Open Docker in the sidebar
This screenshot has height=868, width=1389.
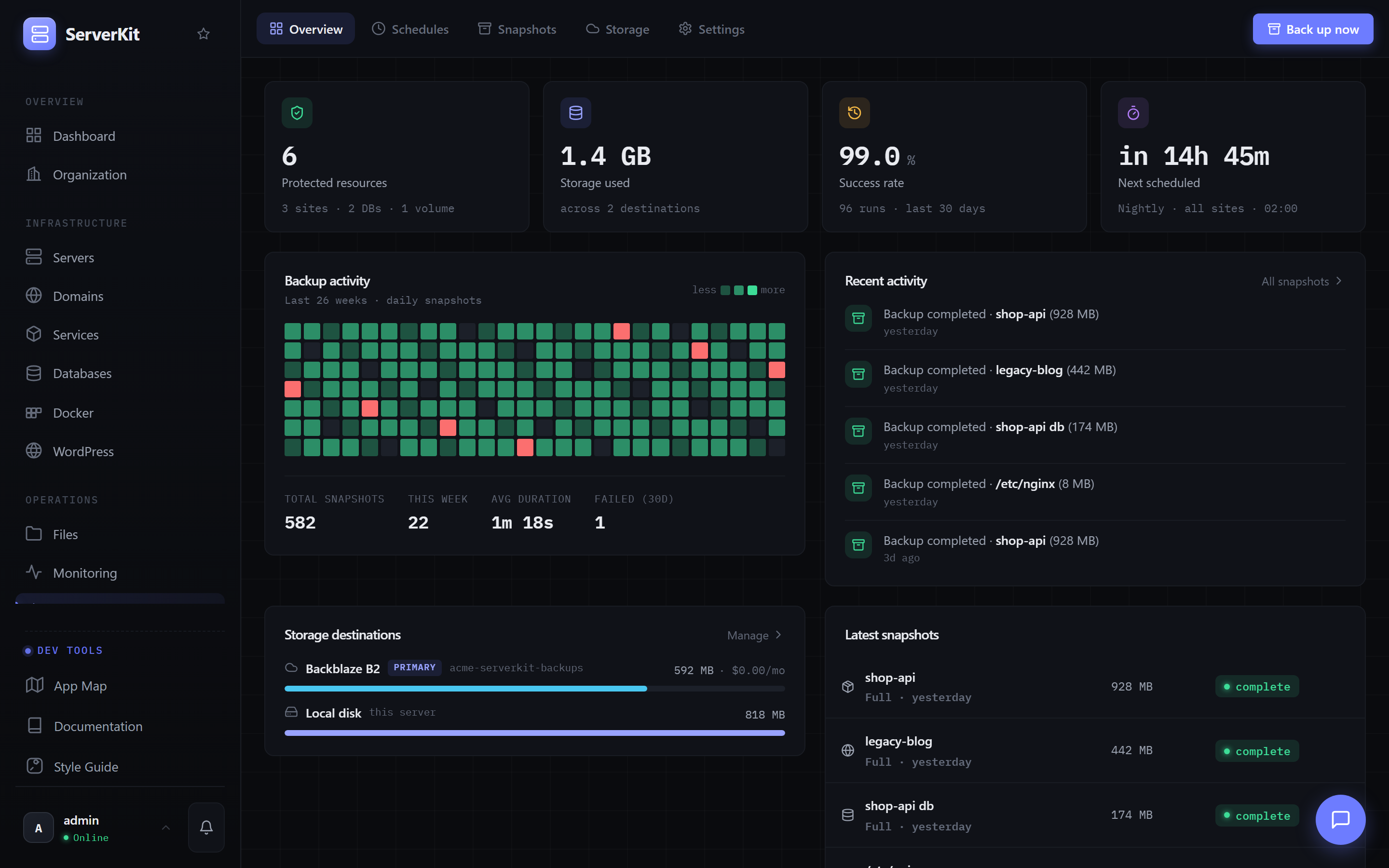(x=120, y=413)
